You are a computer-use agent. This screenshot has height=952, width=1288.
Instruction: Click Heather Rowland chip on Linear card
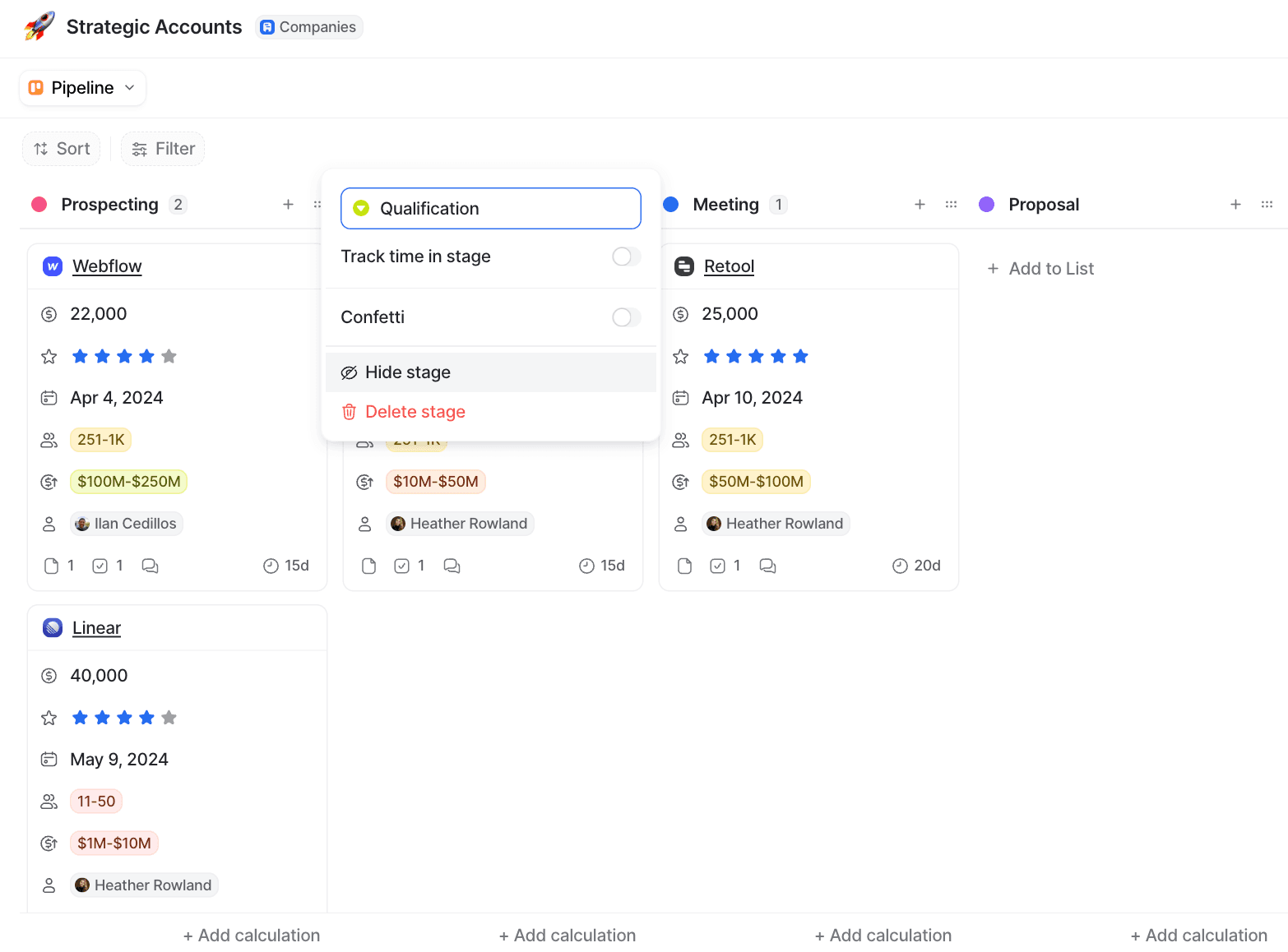pyautogui.click(x=144, y=885)
